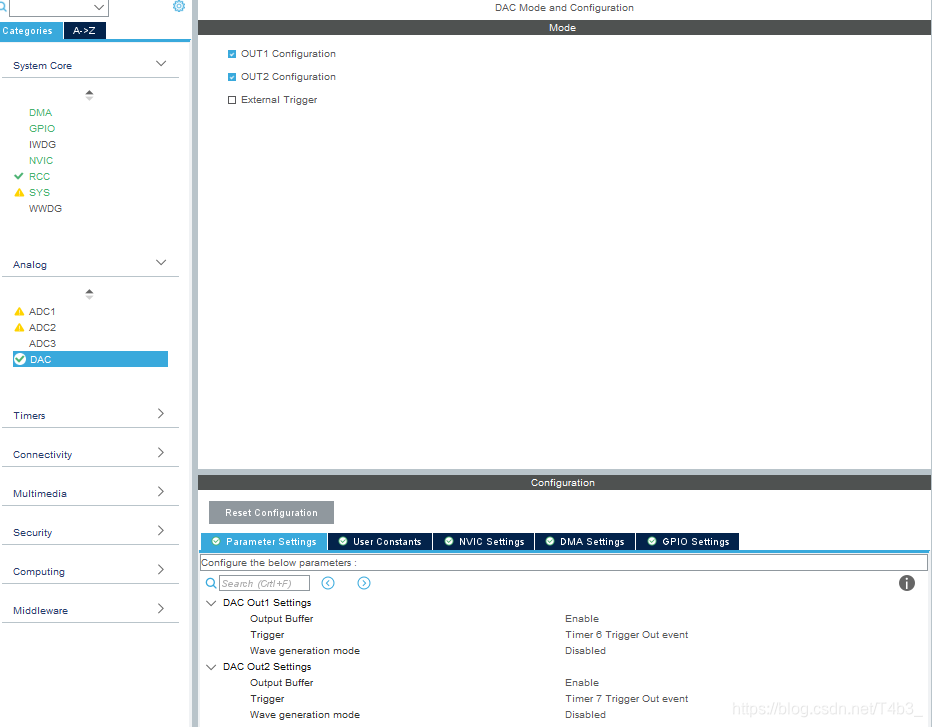Select 'Timer 6 Trigger Out event' value
This screenshot has width=932, height=727.
point(626,635)
